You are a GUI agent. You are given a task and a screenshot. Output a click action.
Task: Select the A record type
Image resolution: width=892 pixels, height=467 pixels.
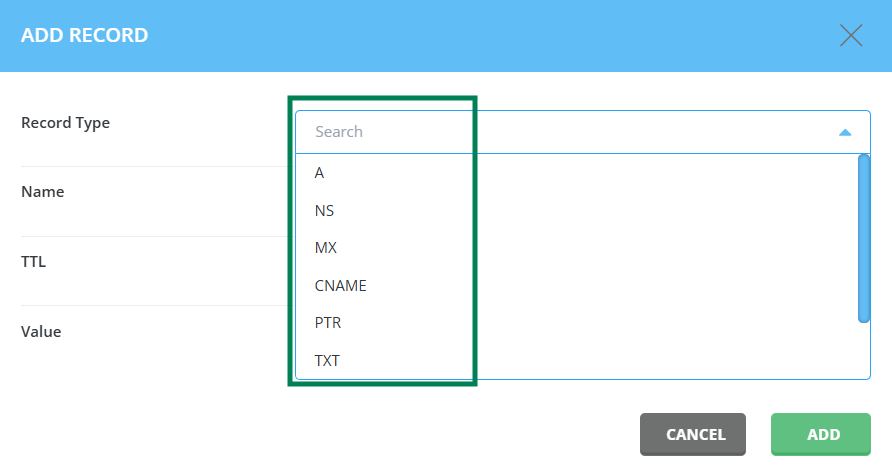[x=576, y=173]
